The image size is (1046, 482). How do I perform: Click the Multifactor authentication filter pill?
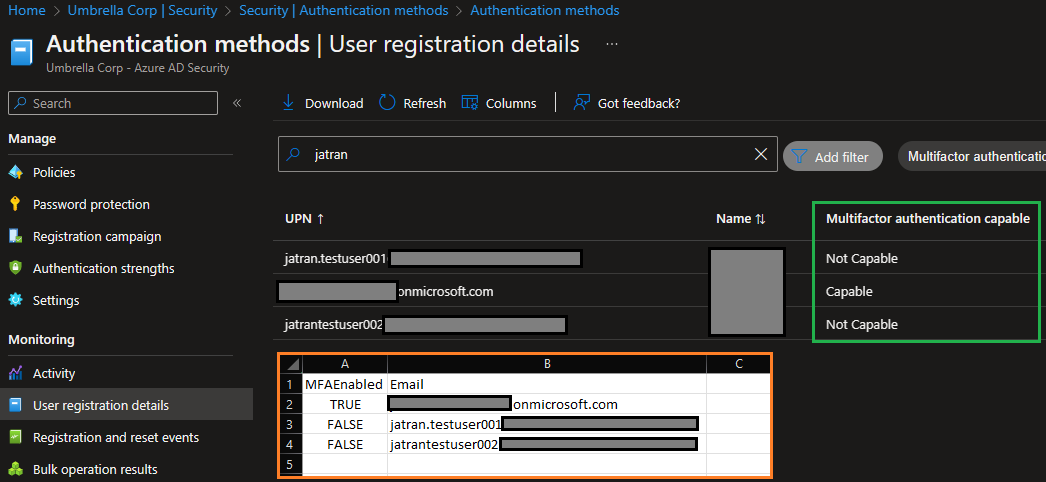coord(973,157)
